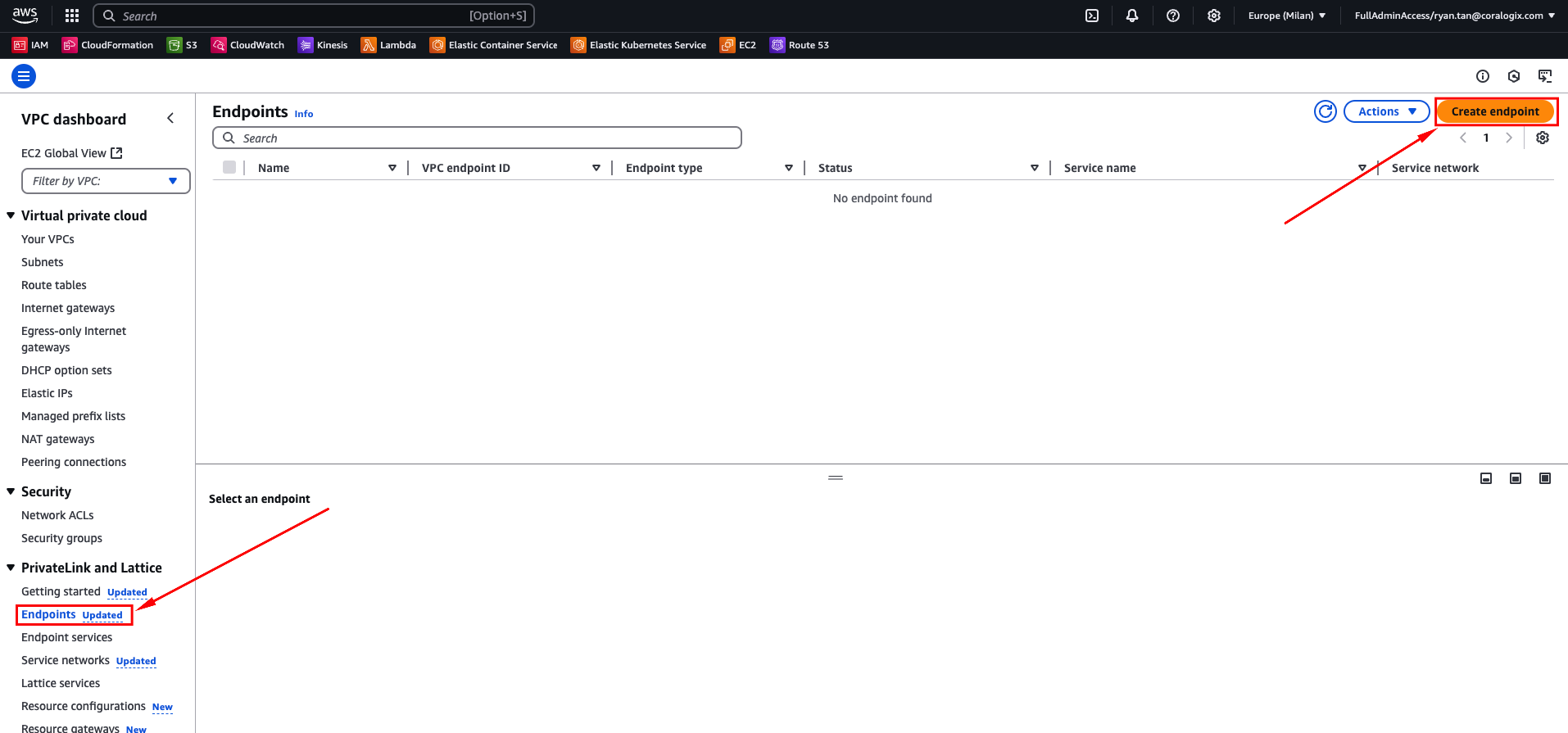Minimize the details split panel
This screenshot has width=1568, height=733.
(1485, 478)
